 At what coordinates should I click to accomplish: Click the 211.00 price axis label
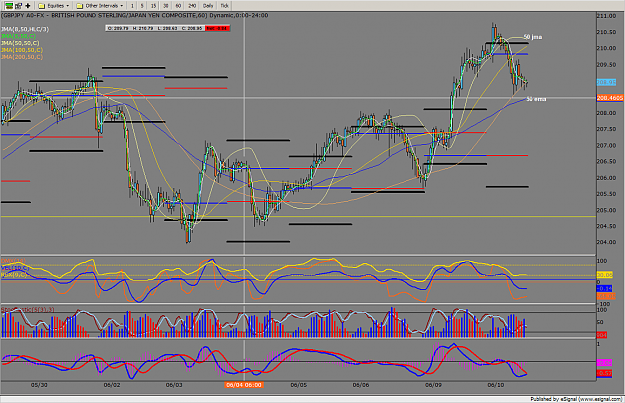pos(606,16)
